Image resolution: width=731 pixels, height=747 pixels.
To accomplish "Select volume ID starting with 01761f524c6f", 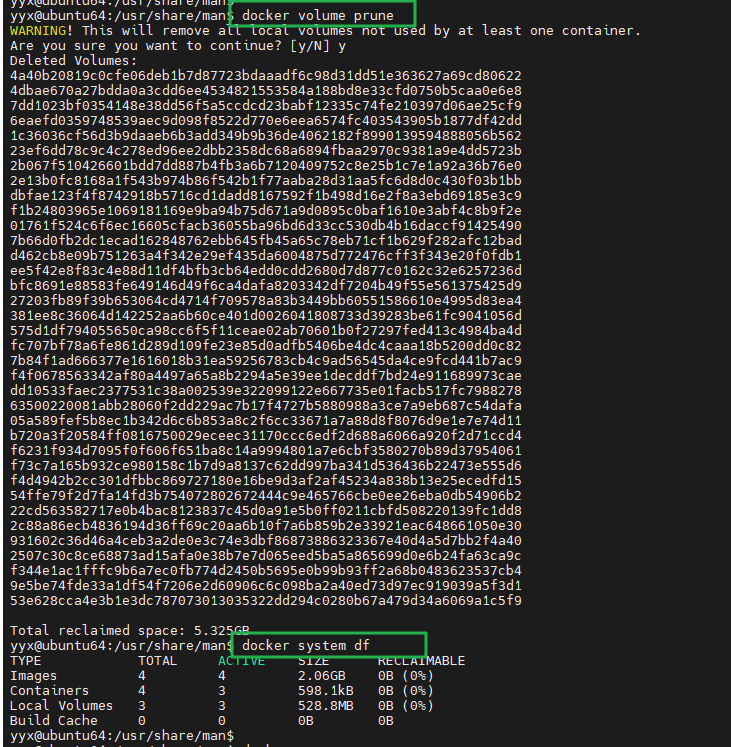I will [x=266, y=226].
